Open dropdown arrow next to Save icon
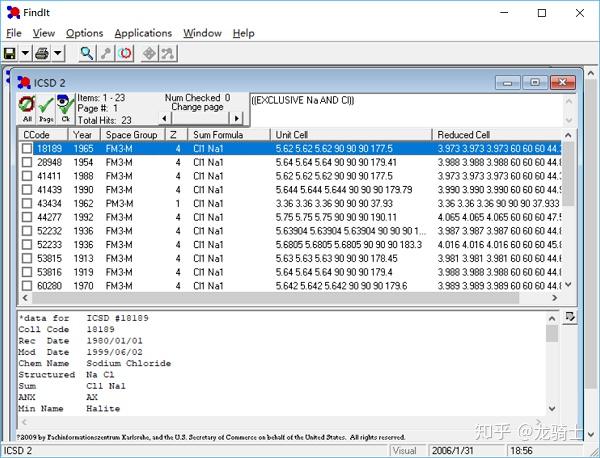The height and width of the screenshot is (458, 600). click(x=25, y=53)
